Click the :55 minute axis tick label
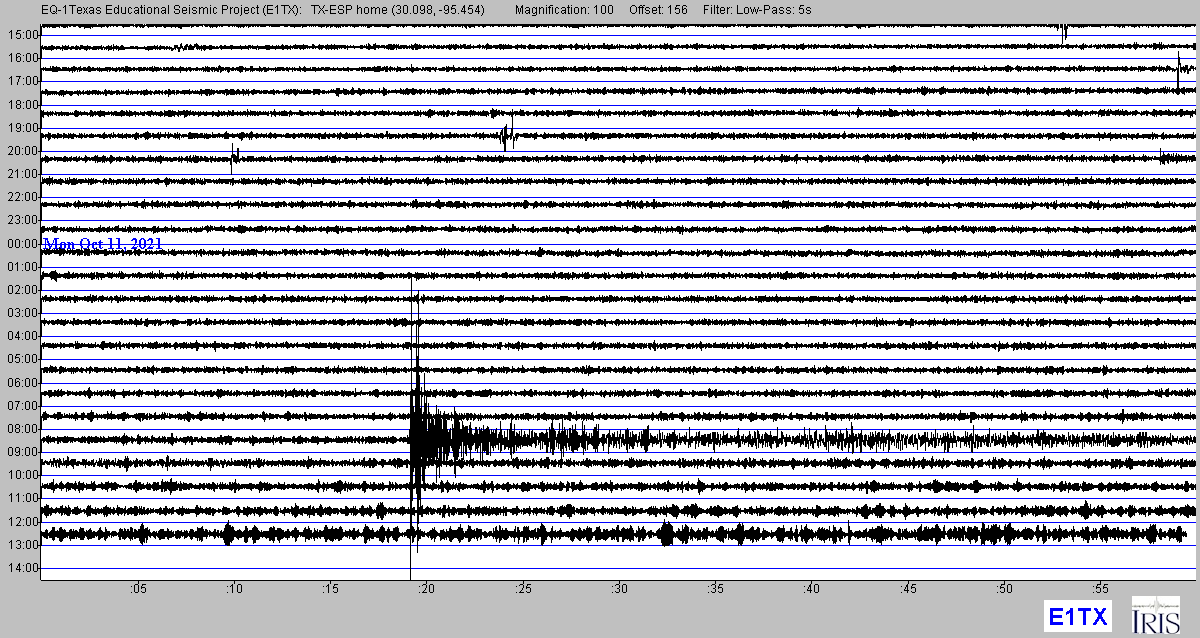 (x=1103, y=588)
